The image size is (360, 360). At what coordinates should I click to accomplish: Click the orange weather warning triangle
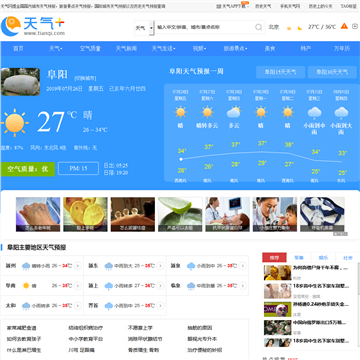tap(344, 26)
